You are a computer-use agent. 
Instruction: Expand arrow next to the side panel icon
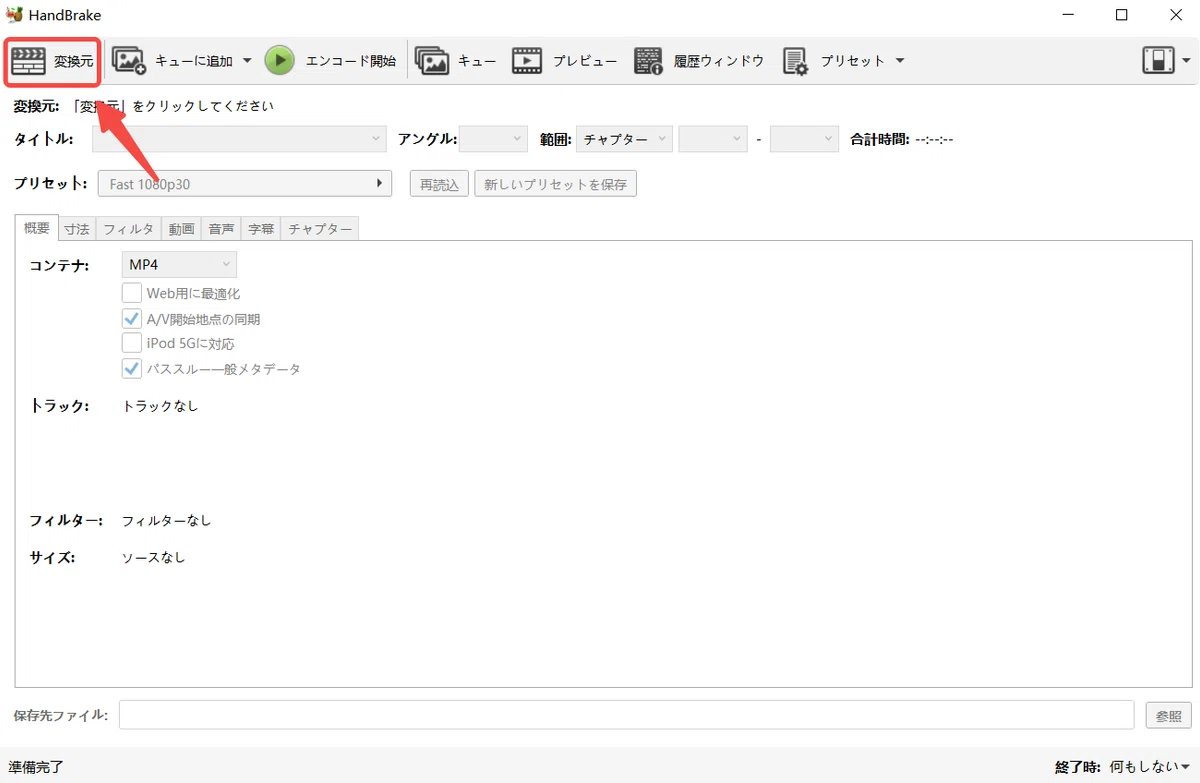(1186, 61)
